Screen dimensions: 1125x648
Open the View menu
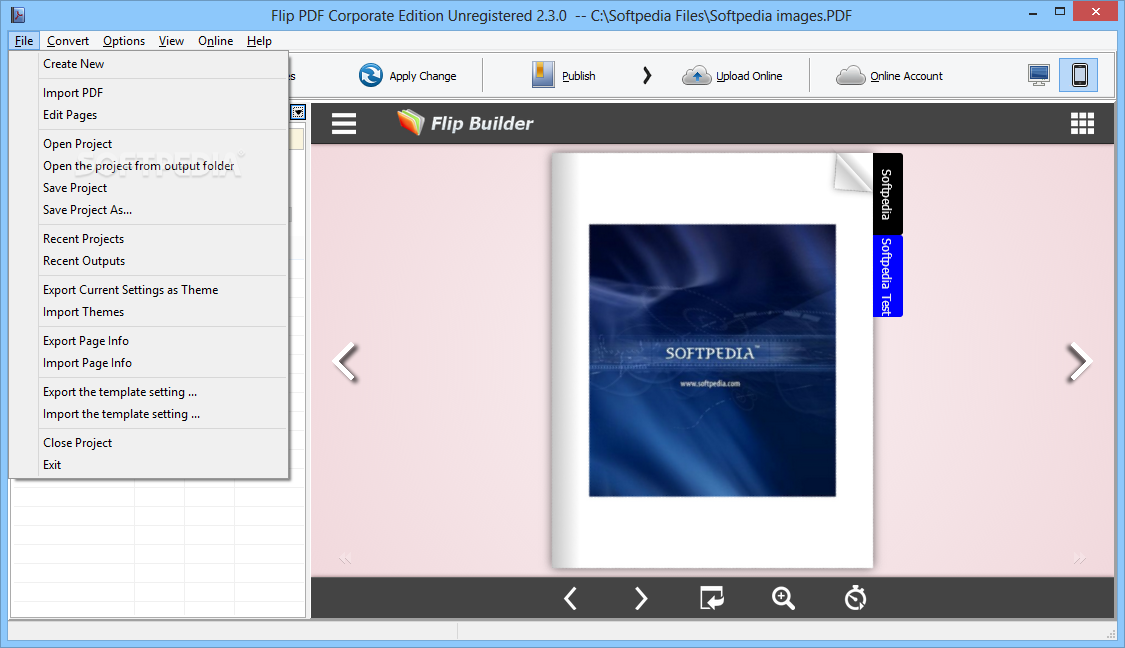coord(171,41)
